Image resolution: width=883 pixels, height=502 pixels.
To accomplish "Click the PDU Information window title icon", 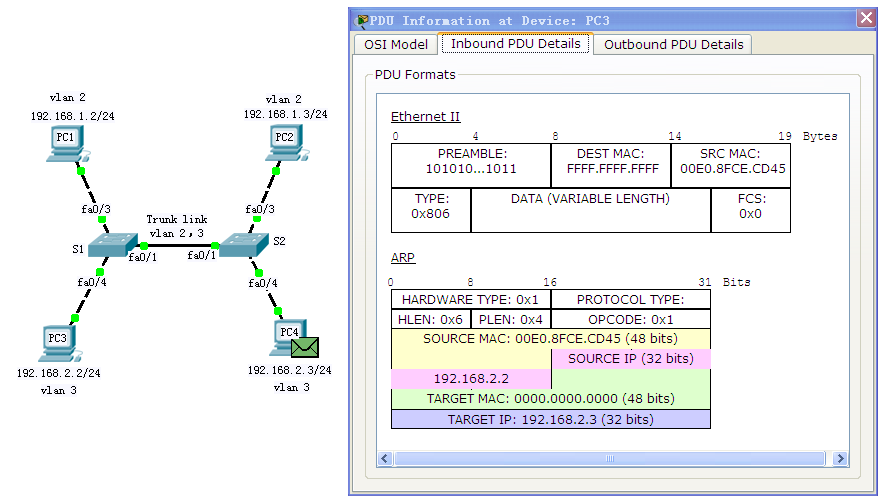I will 361,20.
